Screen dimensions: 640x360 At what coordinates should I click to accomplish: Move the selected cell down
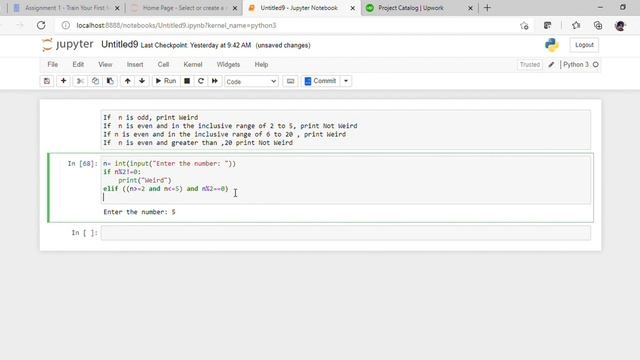click(142, 81)
